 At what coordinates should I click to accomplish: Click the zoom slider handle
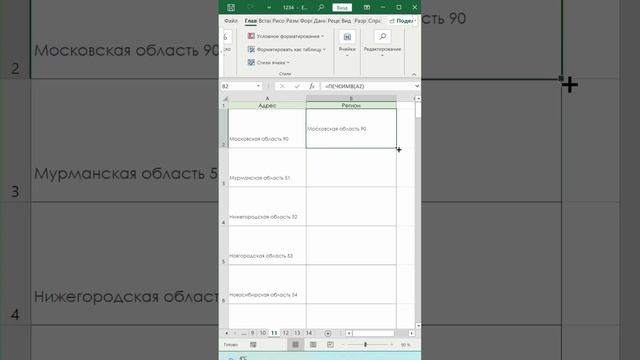click(x=365, y=345)
